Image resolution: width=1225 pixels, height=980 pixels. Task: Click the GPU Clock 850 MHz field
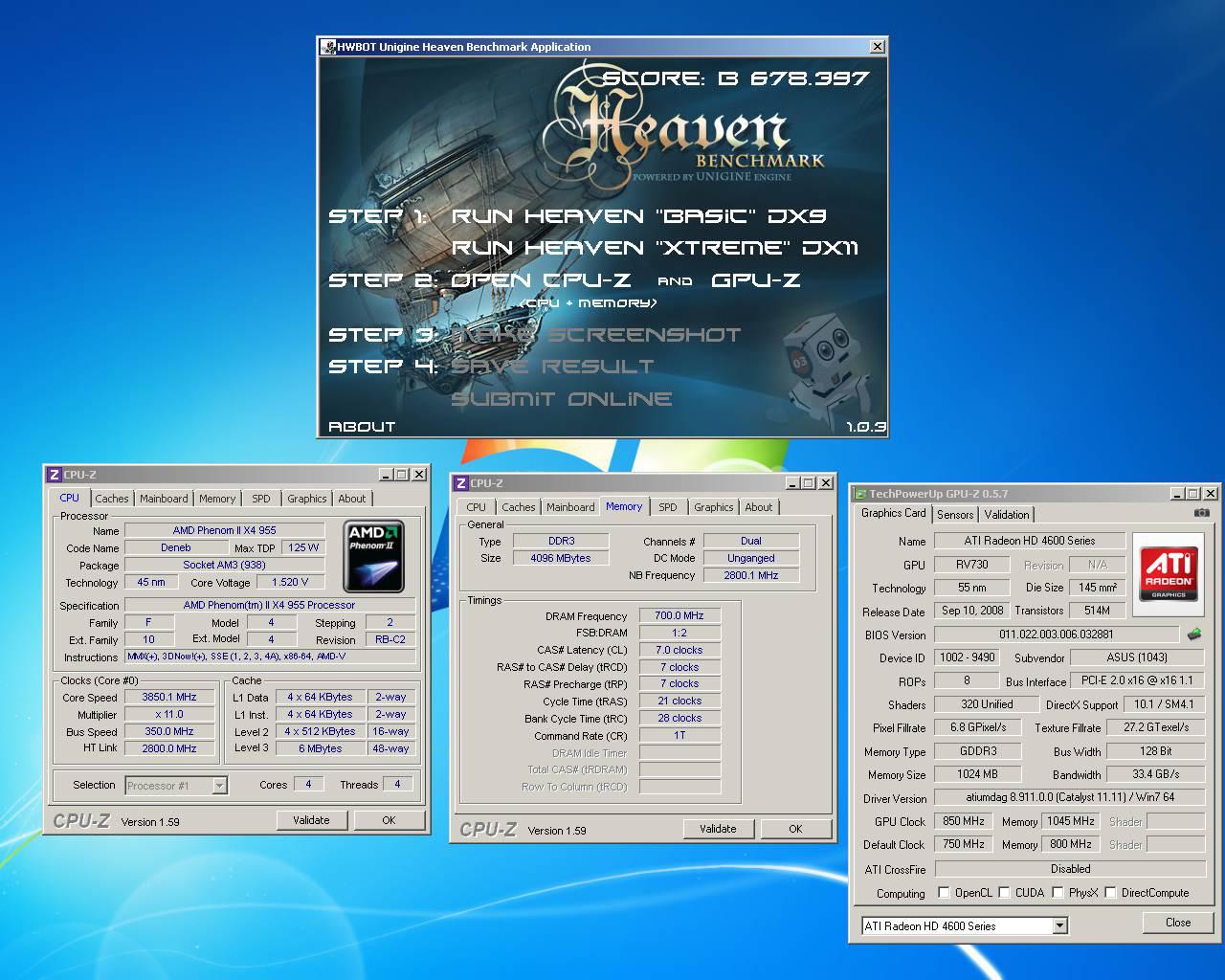click(x=964, y=821)
